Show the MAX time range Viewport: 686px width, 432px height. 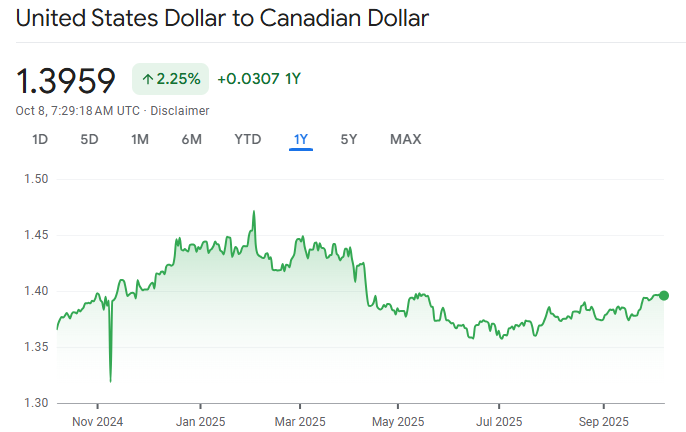coord(405,139)
